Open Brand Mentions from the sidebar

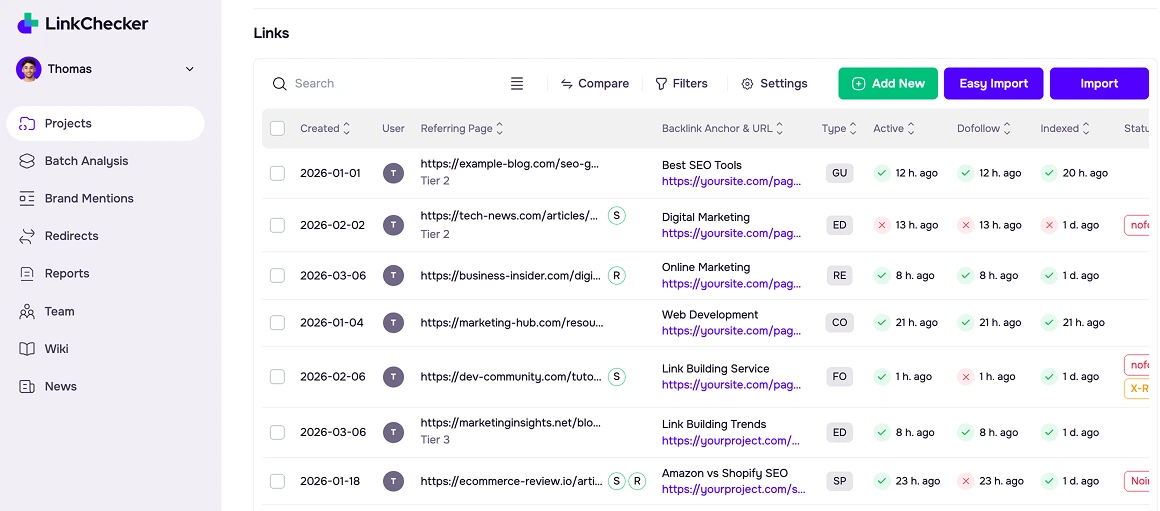coord(88,198)
